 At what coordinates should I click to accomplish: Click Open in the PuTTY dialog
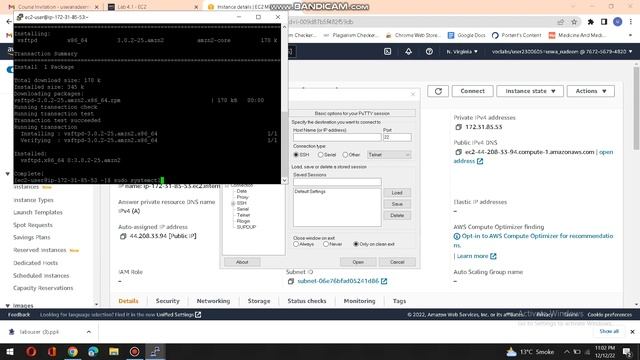(x=358, y=262)
